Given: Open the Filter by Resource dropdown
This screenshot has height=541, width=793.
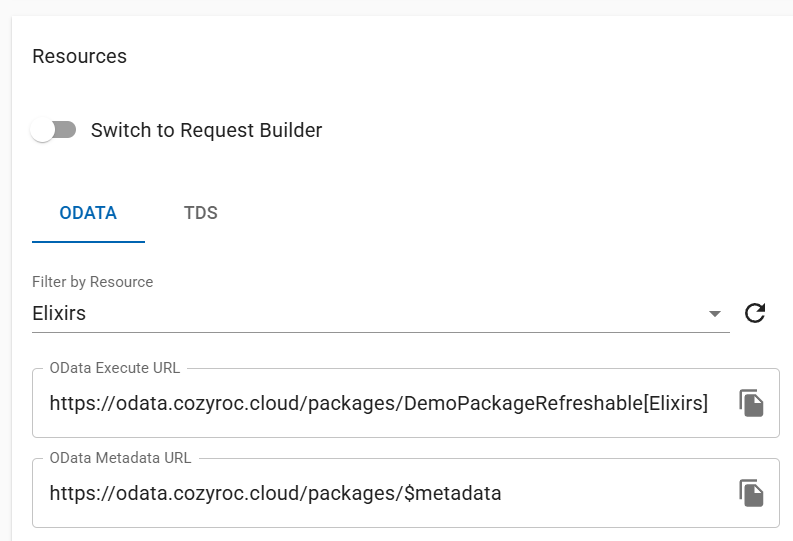Looking at the screenshot, I should point(380,313).
